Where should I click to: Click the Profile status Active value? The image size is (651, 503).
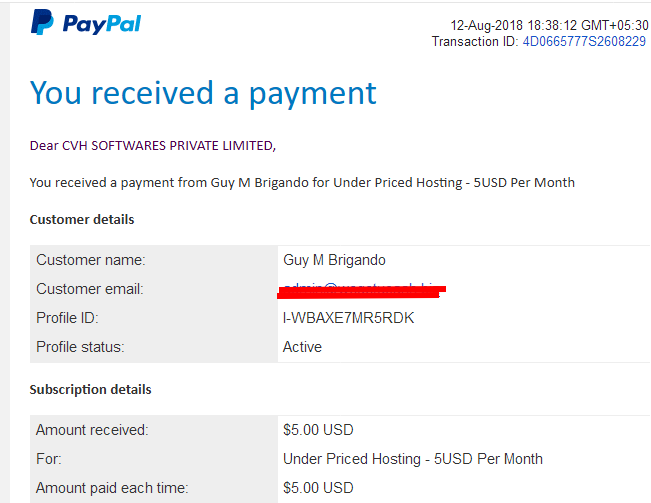pos(302,347)
